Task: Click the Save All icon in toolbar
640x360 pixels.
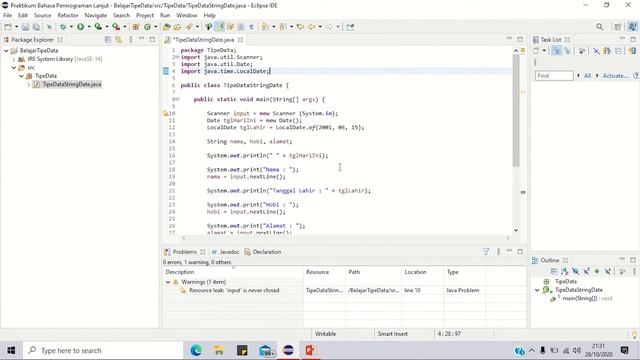Action: 36,27
